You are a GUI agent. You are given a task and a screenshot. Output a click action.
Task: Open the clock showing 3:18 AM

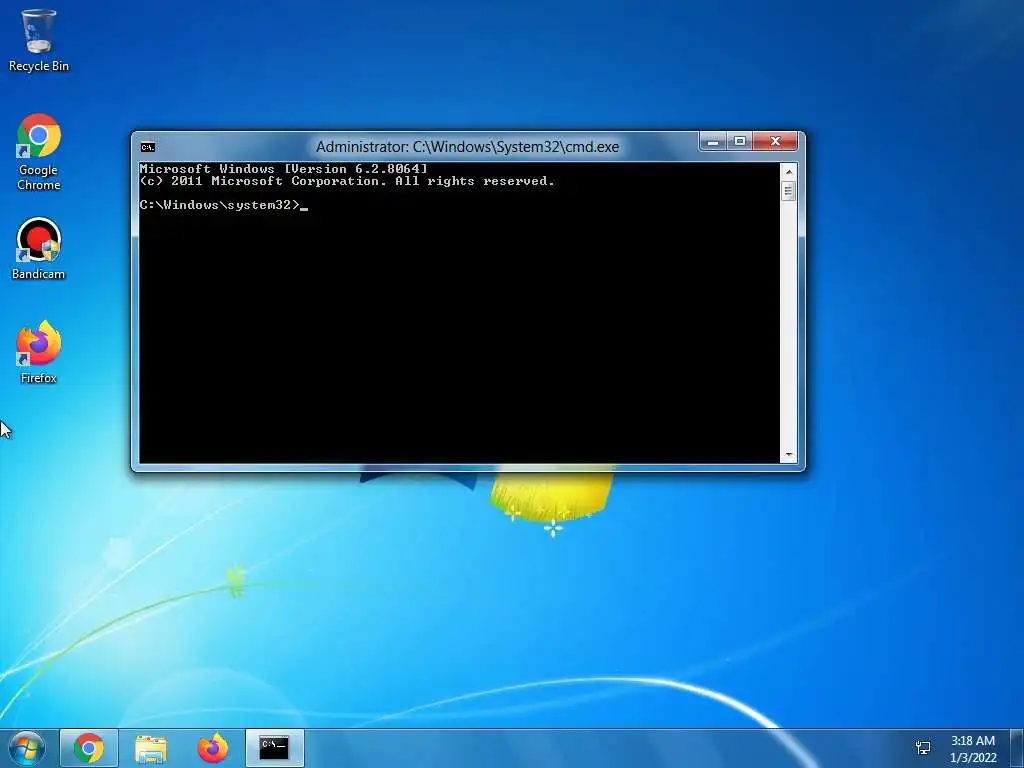[x=973, y=748]
